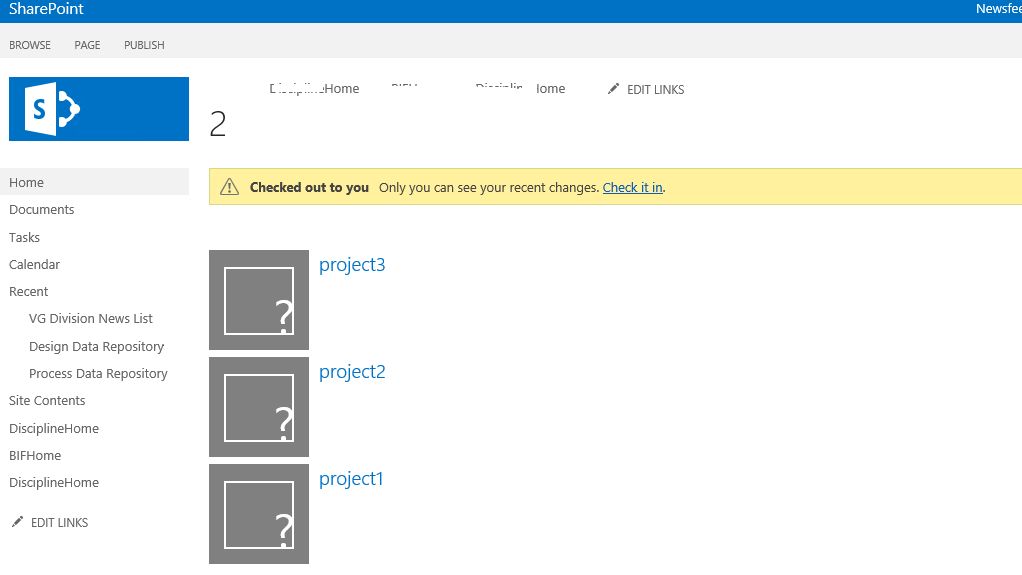Open the DisciplineHome link above BIFHome in the sidebar
Screen dimensions: 1022x575
coord(54,428)
